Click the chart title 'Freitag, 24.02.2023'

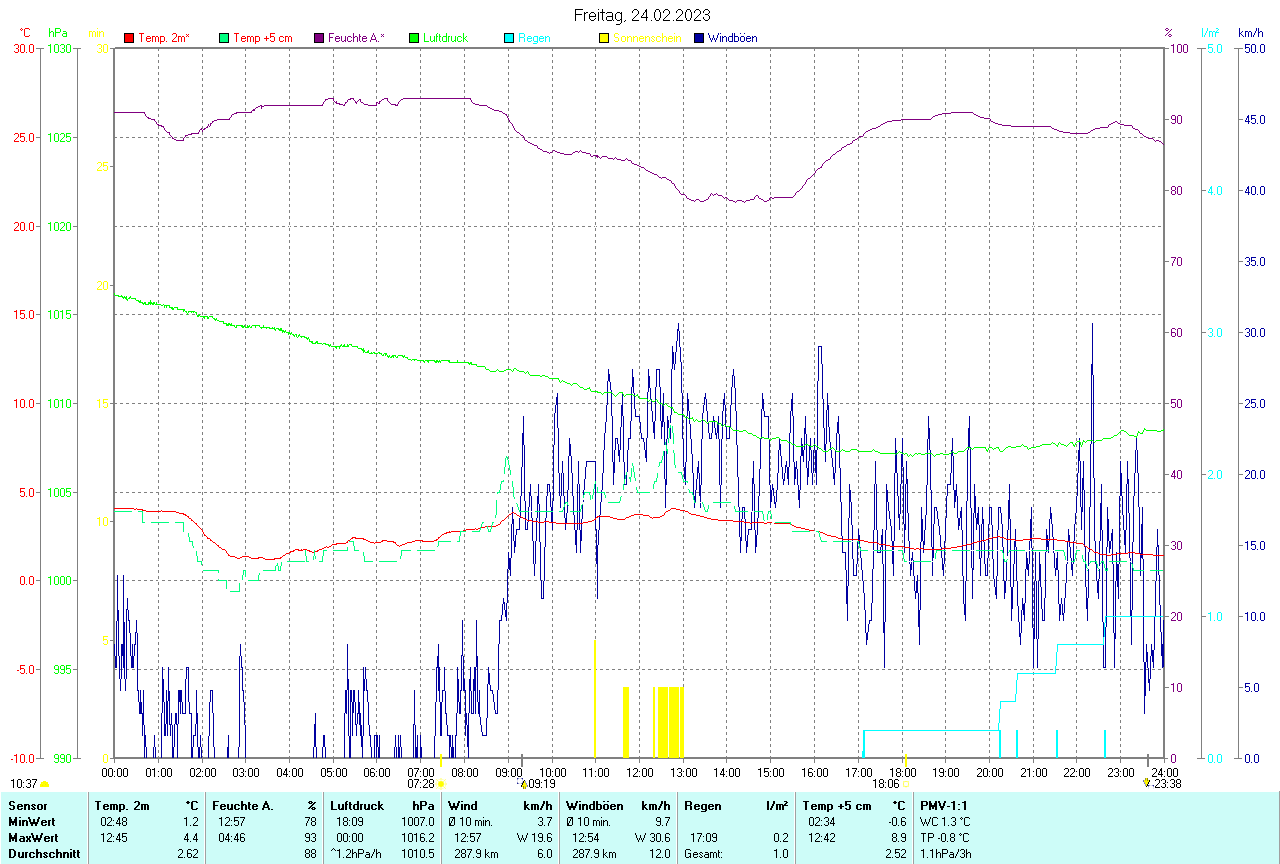[642, 15]
